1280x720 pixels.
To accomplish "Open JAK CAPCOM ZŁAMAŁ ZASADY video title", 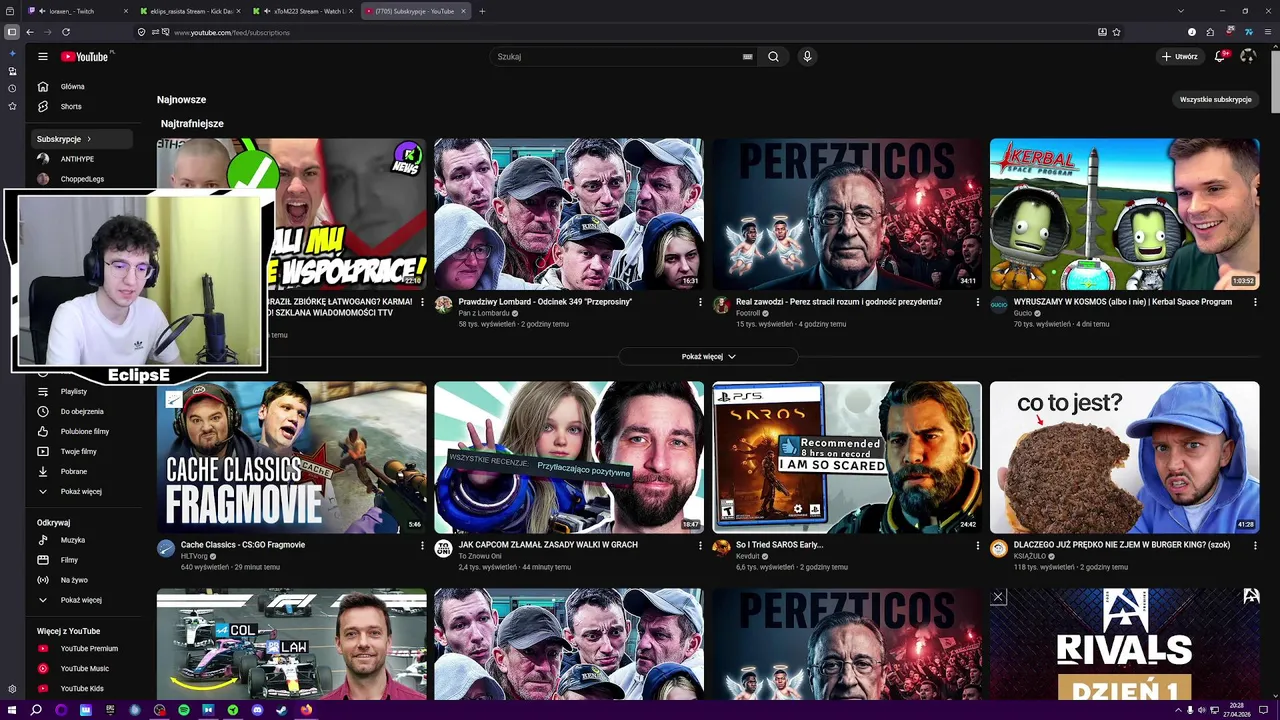I will pyautogui.click(x=548, y=545).
